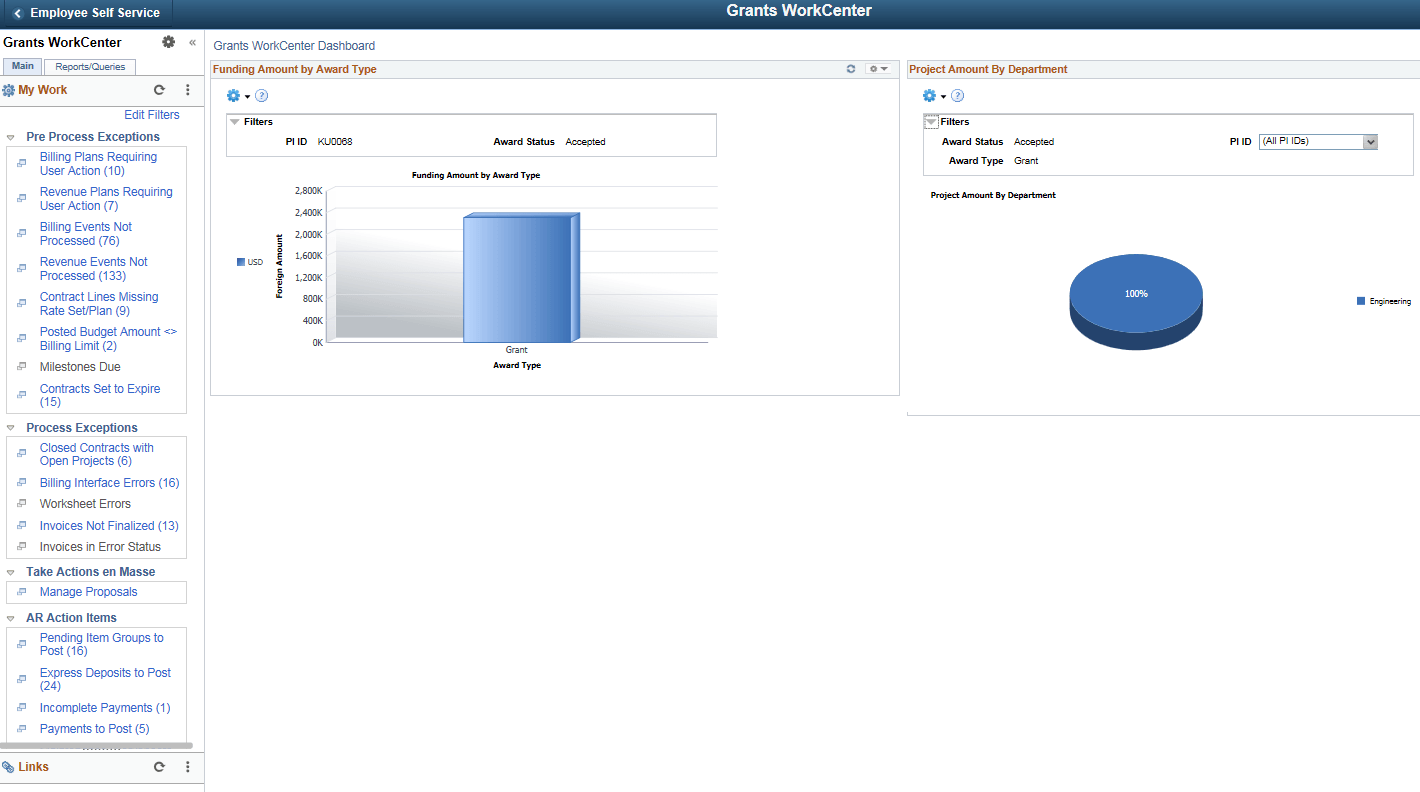The width and height of the screenshot is (1420, 792).
Task: Open Contracts Set to Expire (15)
Action: [x=100, y=395]
